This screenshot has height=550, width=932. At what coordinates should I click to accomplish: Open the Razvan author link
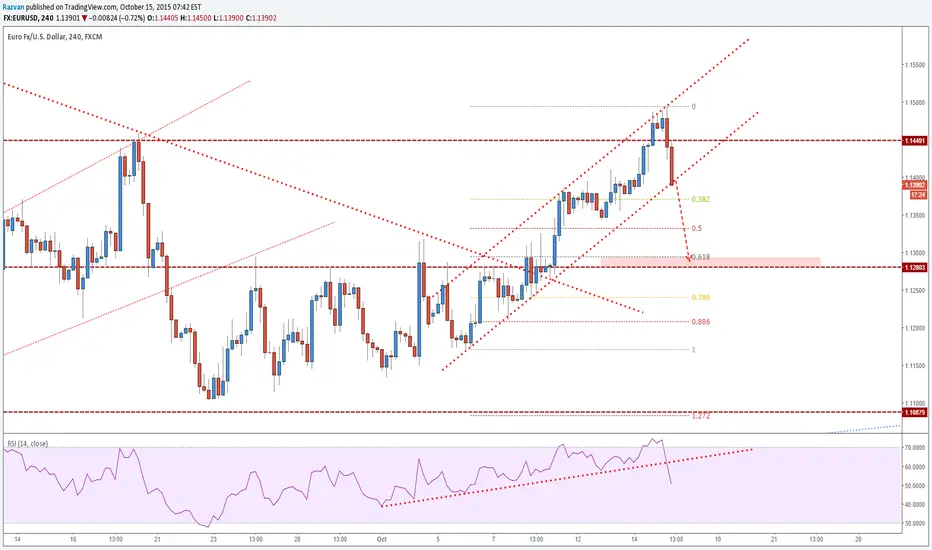[x=14, y=7]
